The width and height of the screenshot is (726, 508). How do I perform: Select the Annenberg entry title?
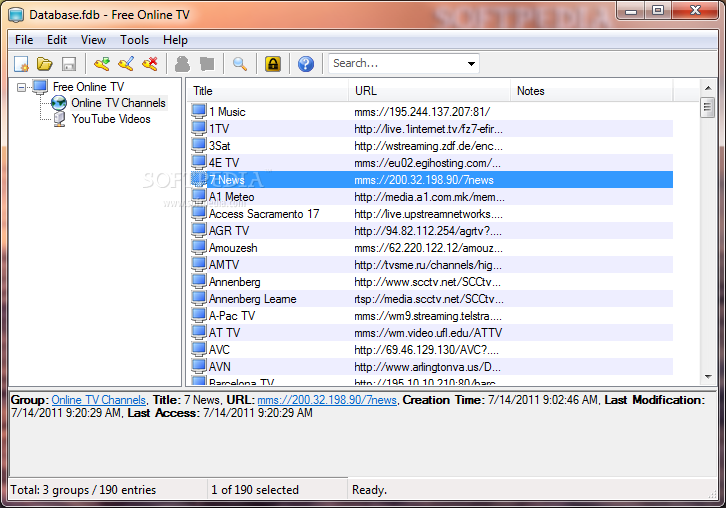point(235,282)
